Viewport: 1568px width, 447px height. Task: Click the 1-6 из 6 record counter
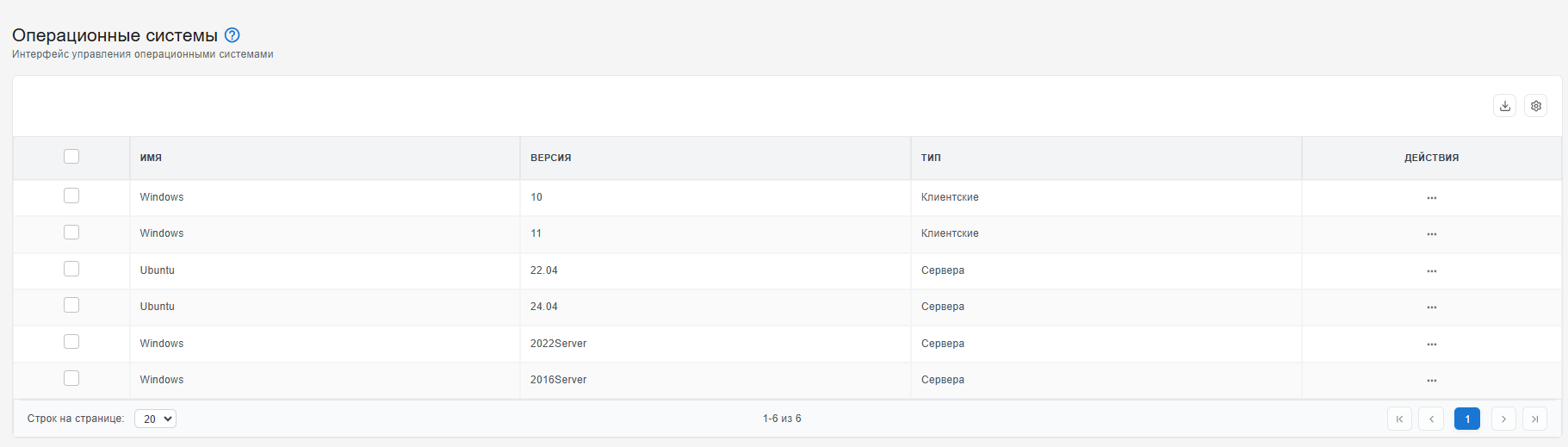point(782,419)
